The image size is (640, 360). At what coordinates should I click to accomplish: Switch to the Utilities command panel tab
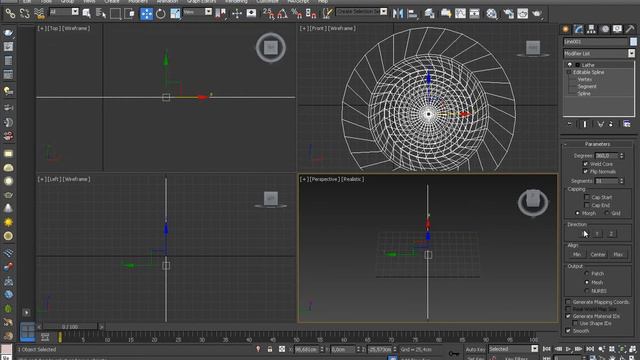tap(630, 29)
